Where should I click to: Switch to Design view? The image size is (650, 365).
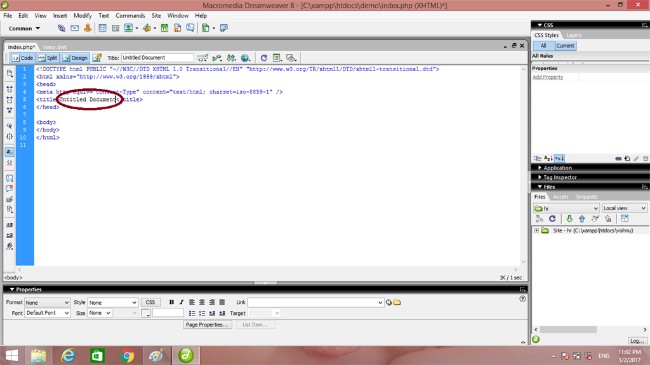coord(75,58)
